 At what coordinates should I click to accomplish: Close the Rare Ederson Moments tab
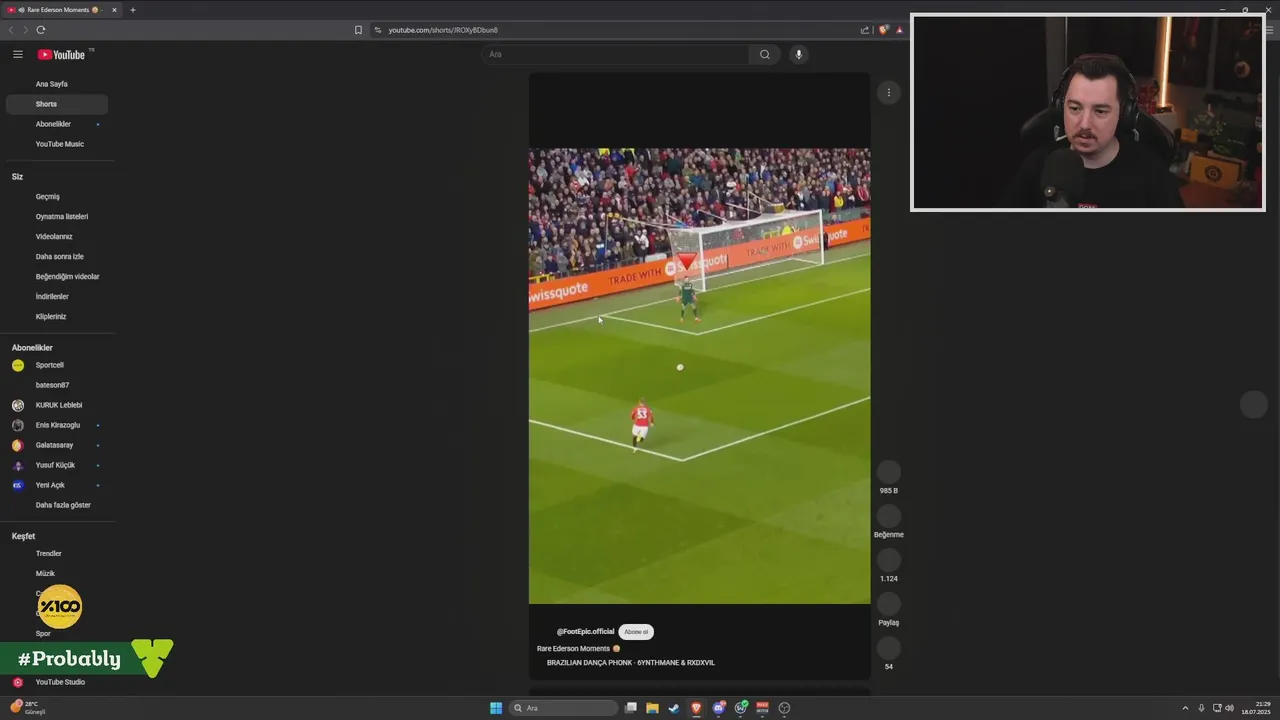click(114, 10)
